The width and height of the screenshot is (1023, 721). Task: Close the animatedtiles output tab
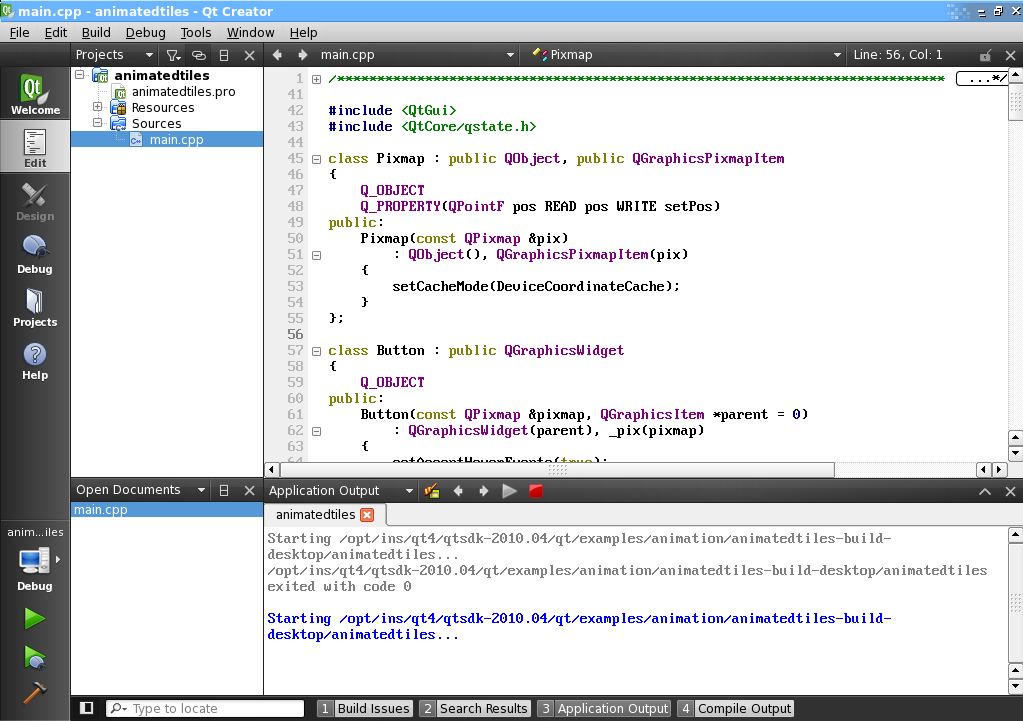coord(367,515)
